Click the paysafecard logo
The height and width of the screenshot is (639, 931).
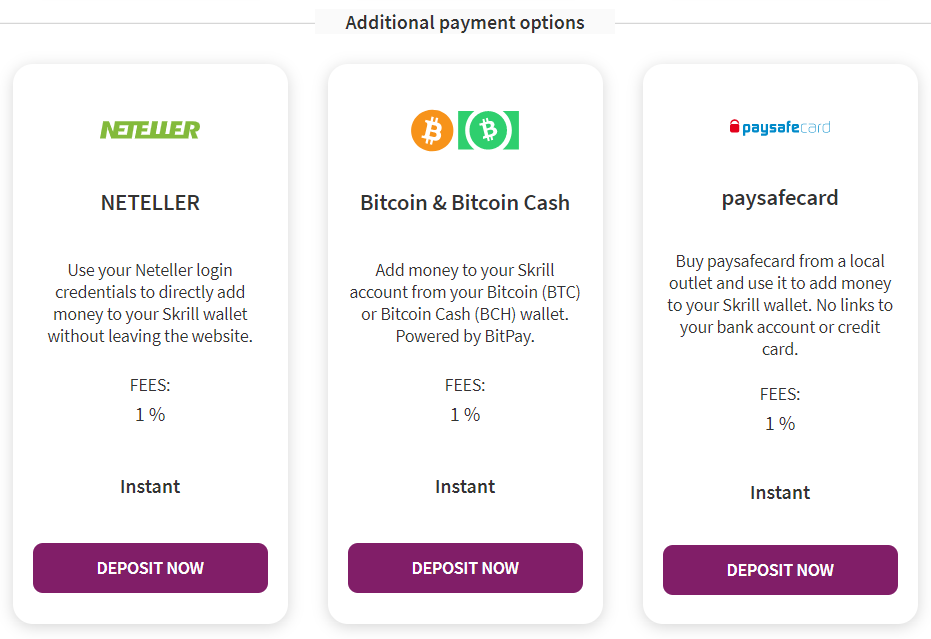tap(780, 127)
